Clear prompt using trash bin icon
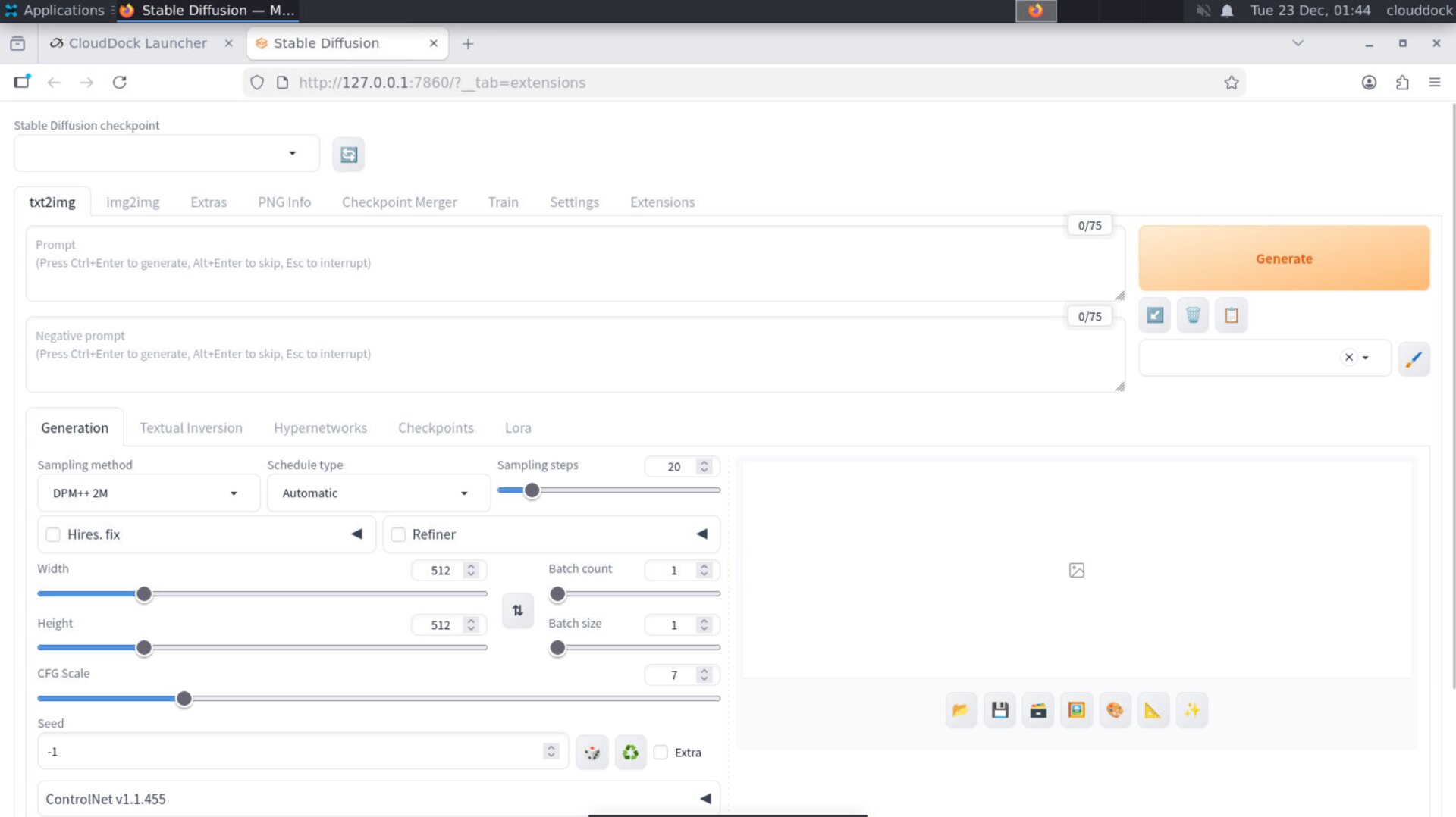The height and width of the screenshot is (817, 1456). [1192, 315]
